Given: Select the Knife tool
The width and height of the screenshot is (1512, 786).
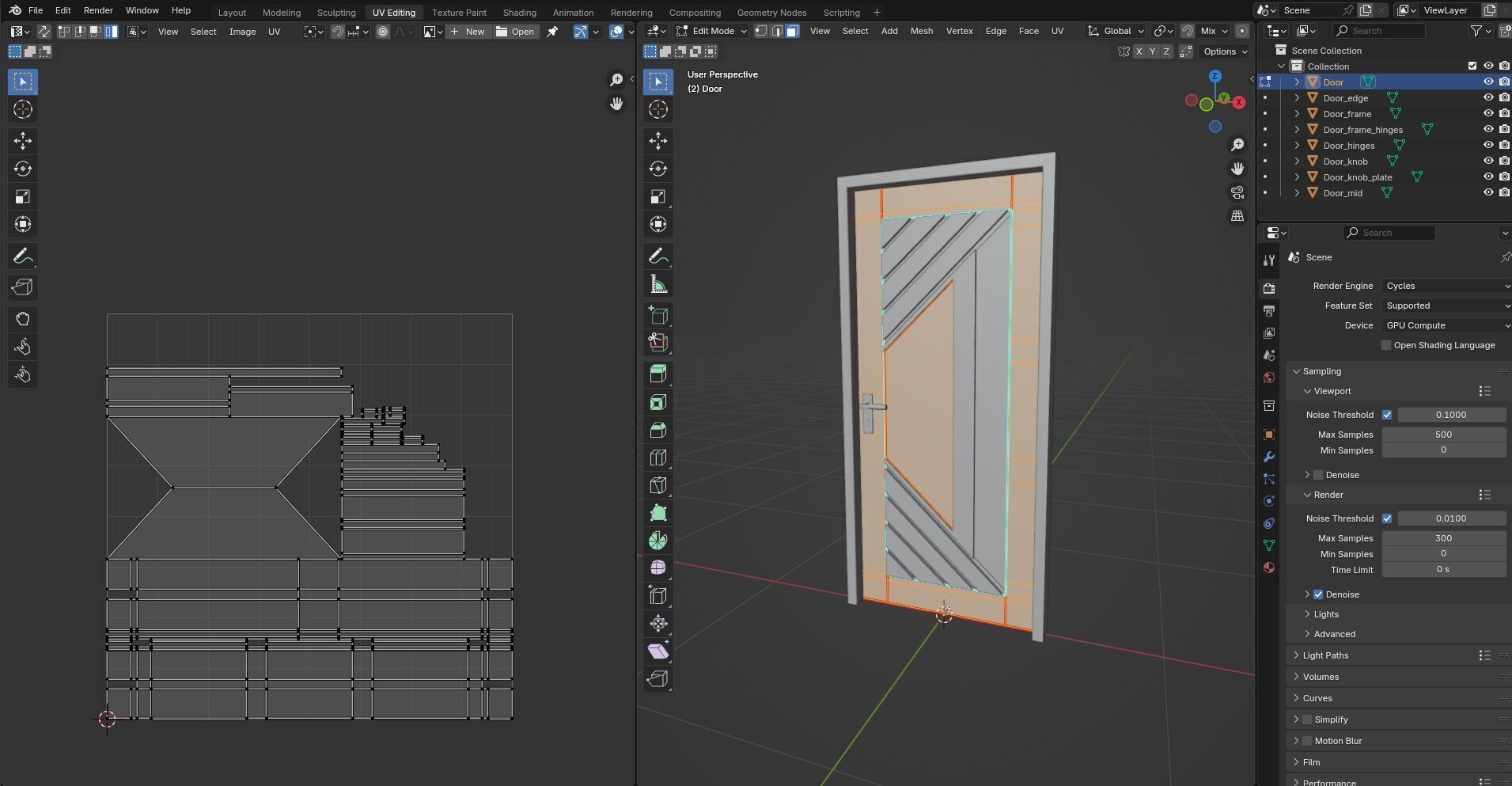Looking at the screenshot, I should (x=658, y=485).
